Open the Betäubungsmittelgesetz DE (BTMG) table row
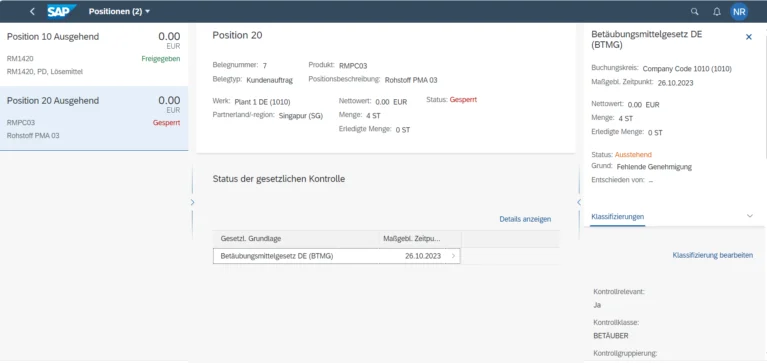This screenshot has width=767, height=363. (x=337, y=256)
